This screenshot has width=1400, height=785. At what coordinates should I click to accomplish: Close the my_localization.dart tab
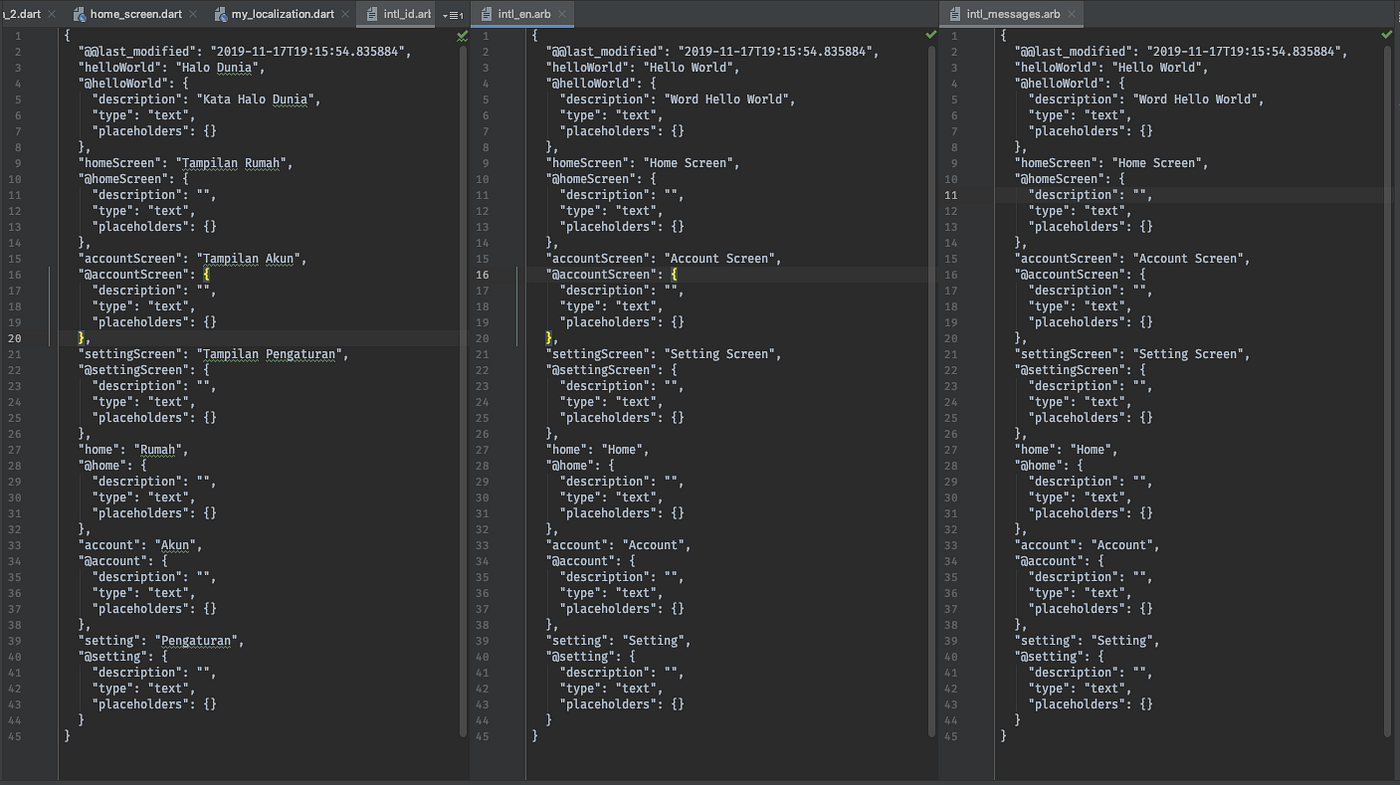(346, 14)
